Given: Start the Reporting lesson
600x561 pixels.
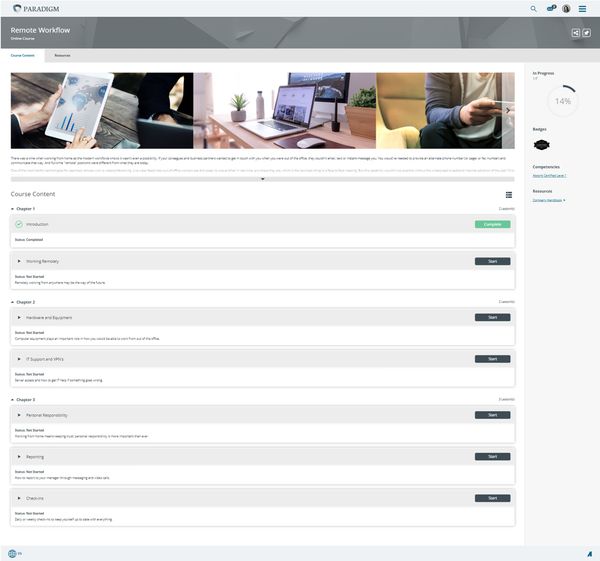Looking at the screenshot, I should pos(492,456).
